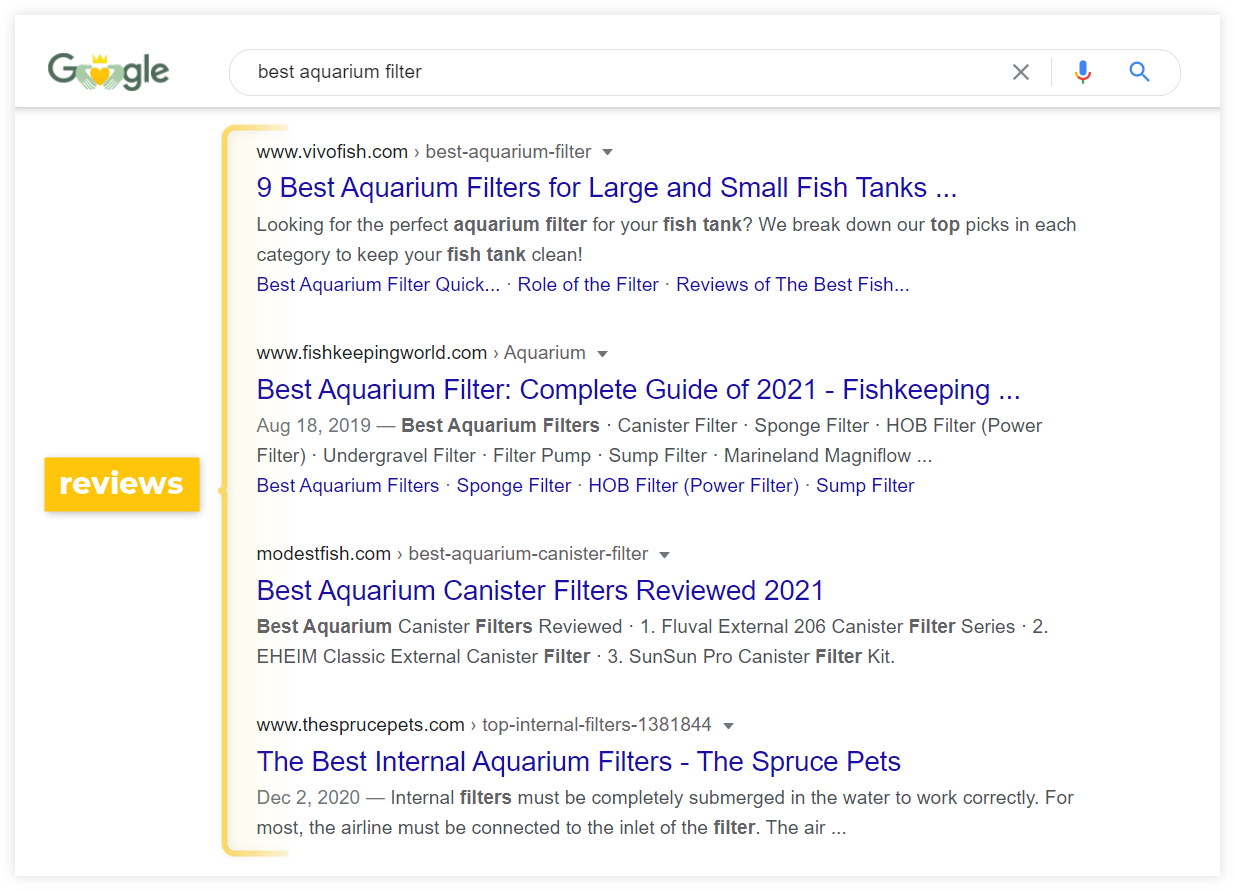Expand the thesprucepets.com result dropdown arrow
This screenshot has width=1235, height=891.
tap(728, 726)
